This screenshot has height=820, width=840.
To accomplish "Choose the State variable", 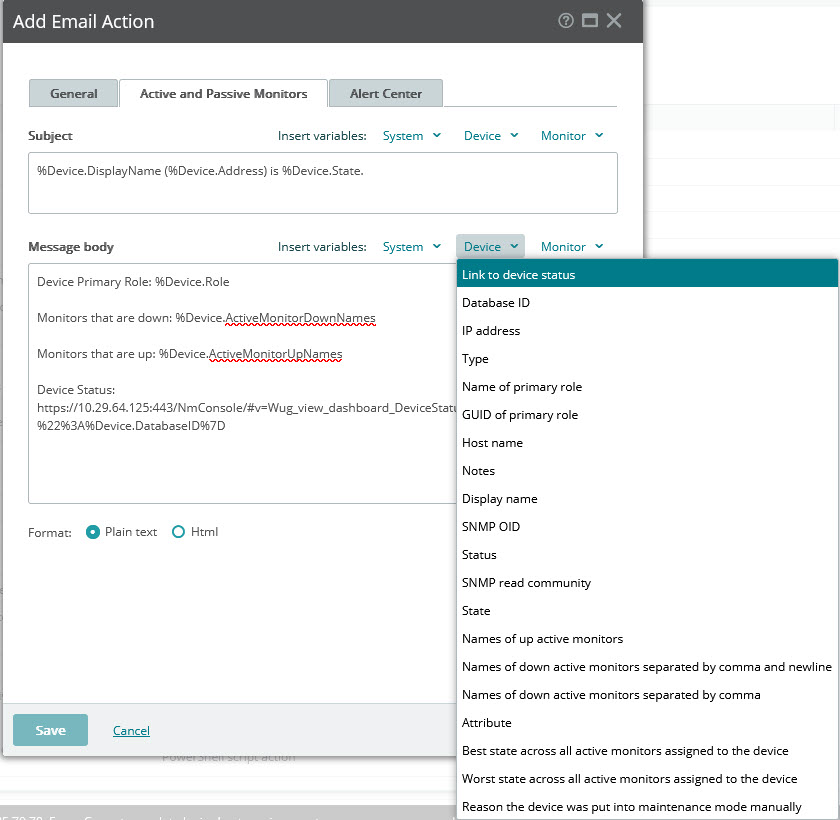I will coord(647,611).
